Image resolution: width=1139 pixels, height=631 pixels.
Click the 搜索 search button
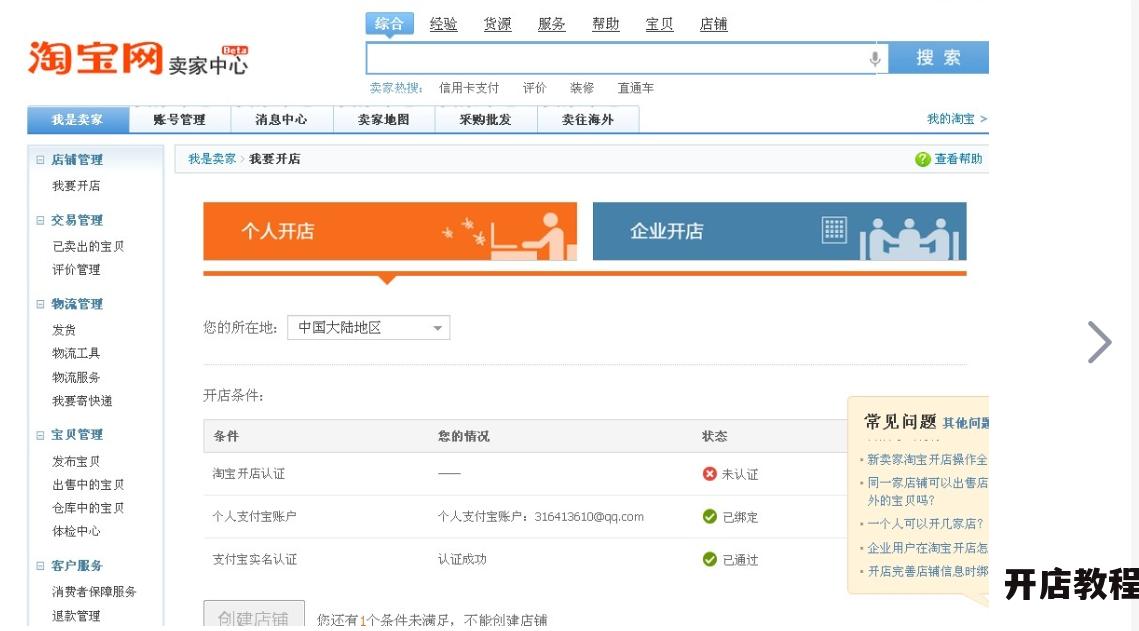pyautogui.click(x=939, y=57)
